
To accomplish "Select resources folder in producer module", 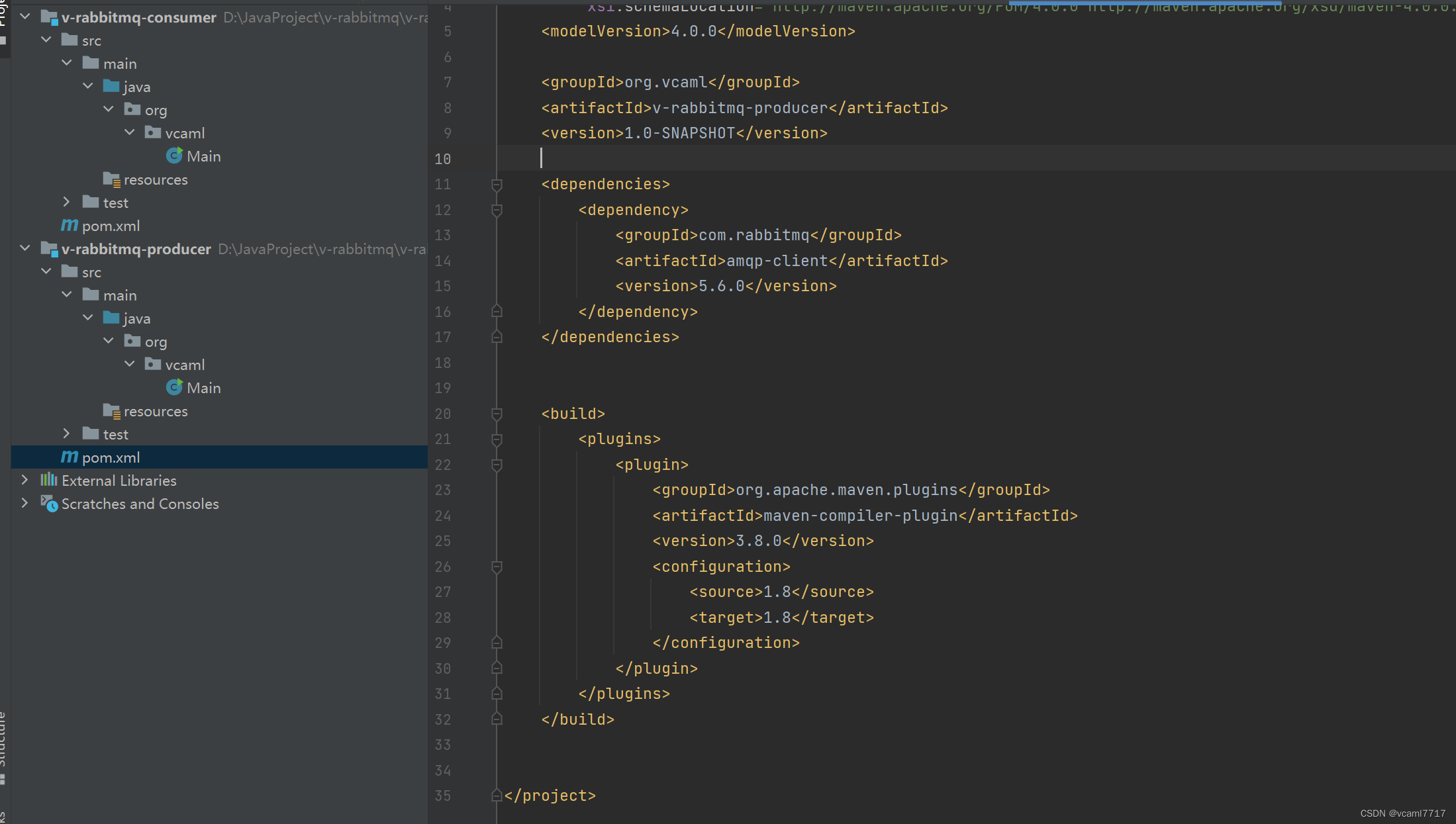I will (x=156, y=411).
